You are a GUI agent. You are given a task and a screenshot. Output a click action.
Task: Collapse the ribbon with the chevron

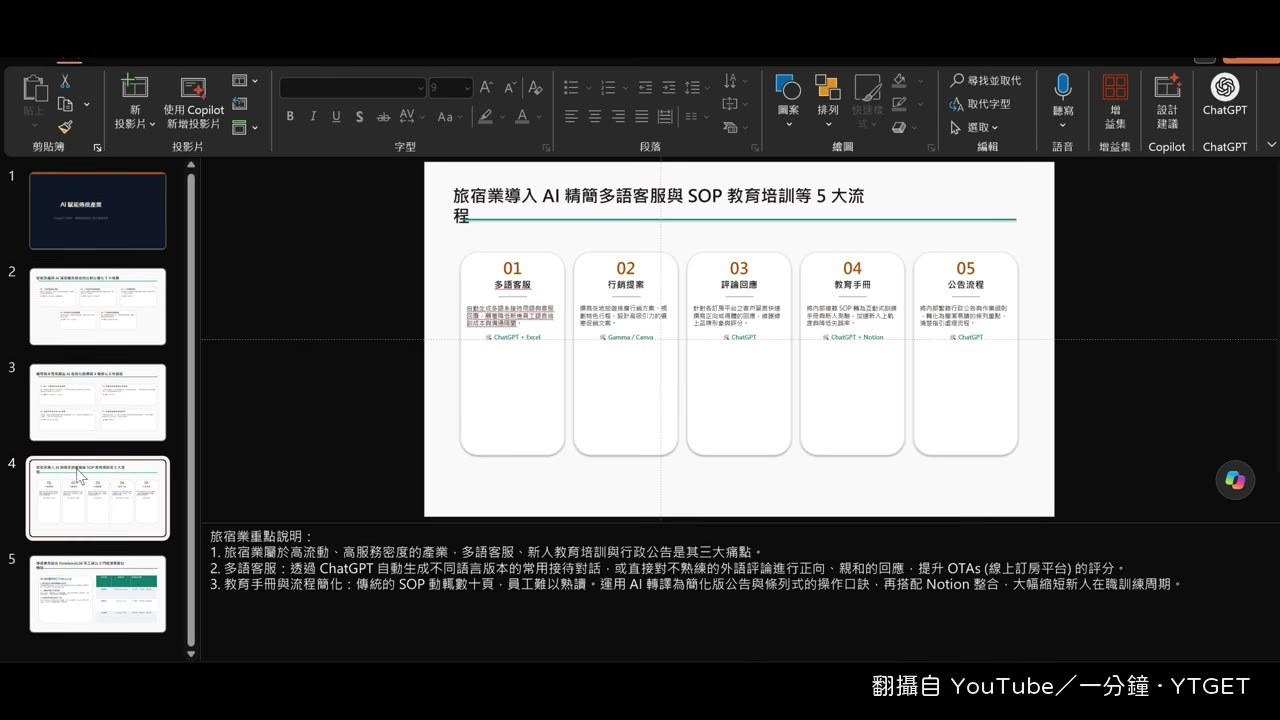click(1271, 145)
